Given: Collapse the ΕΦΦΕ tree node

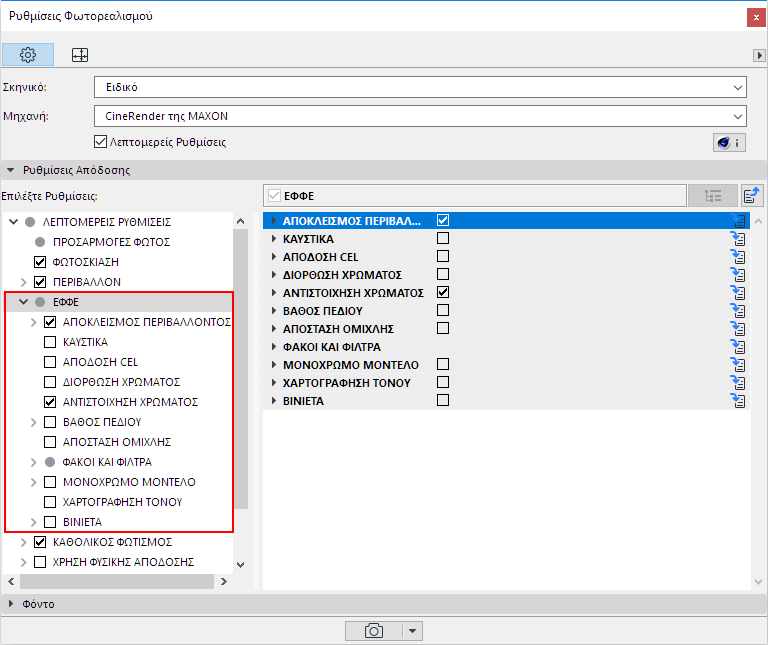Looking at the screenshot, I should click(x=23, y=302).
